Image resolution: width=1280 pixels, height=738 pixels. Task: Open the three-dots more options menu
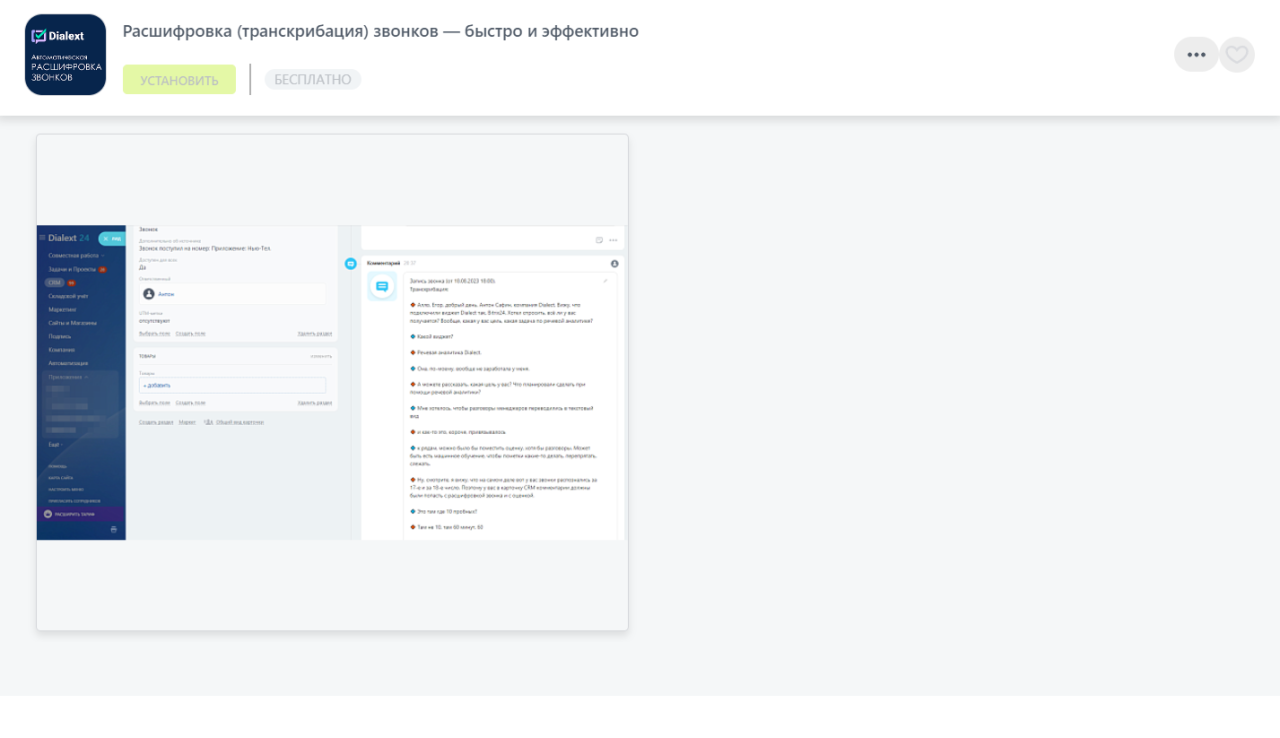1196,55
